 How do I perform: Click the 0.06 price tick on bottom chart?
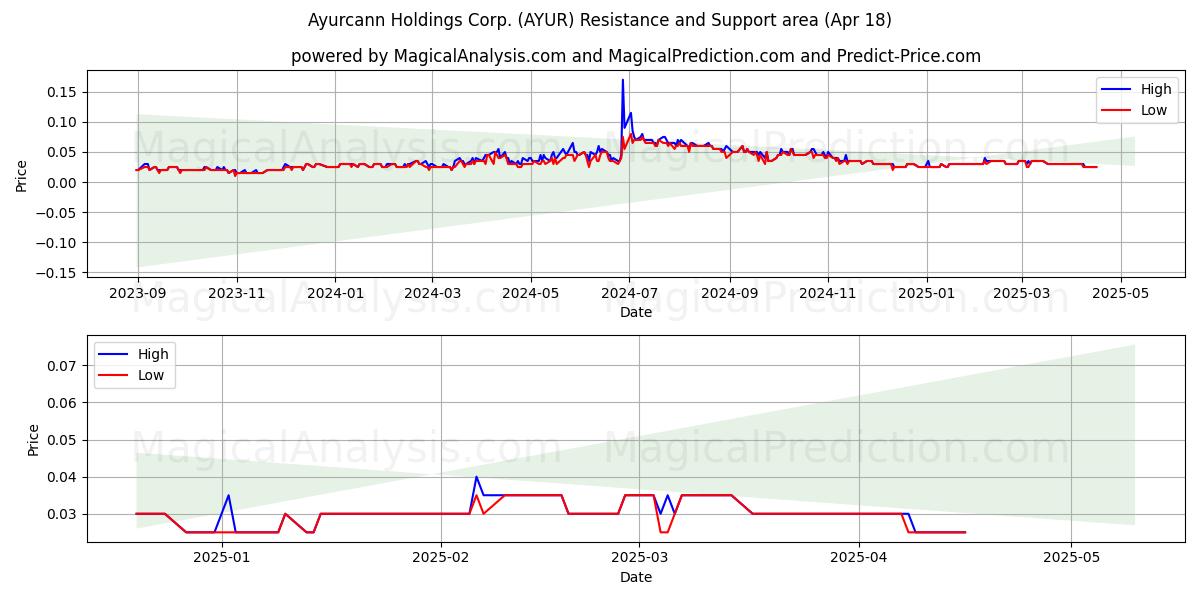click(x=63, y=403)
